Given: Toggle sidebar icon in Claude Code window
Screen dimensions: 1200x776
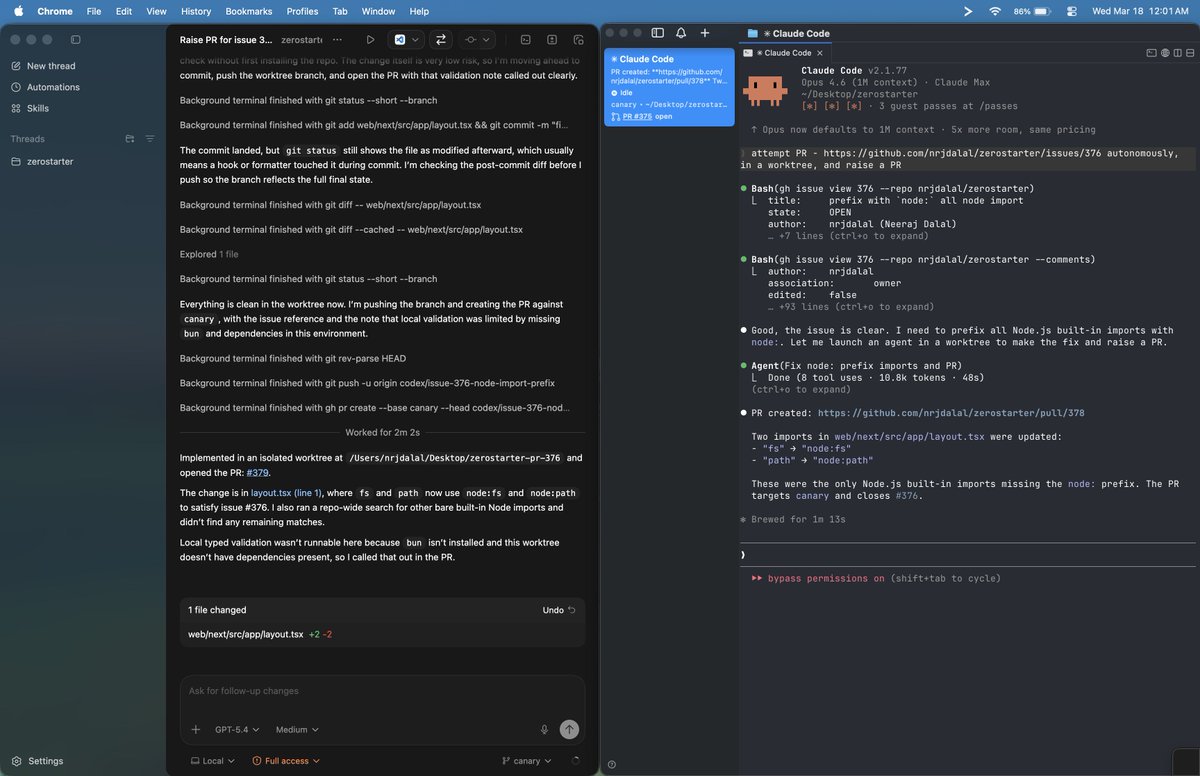Looking at the screenshot, I should 657,33.
